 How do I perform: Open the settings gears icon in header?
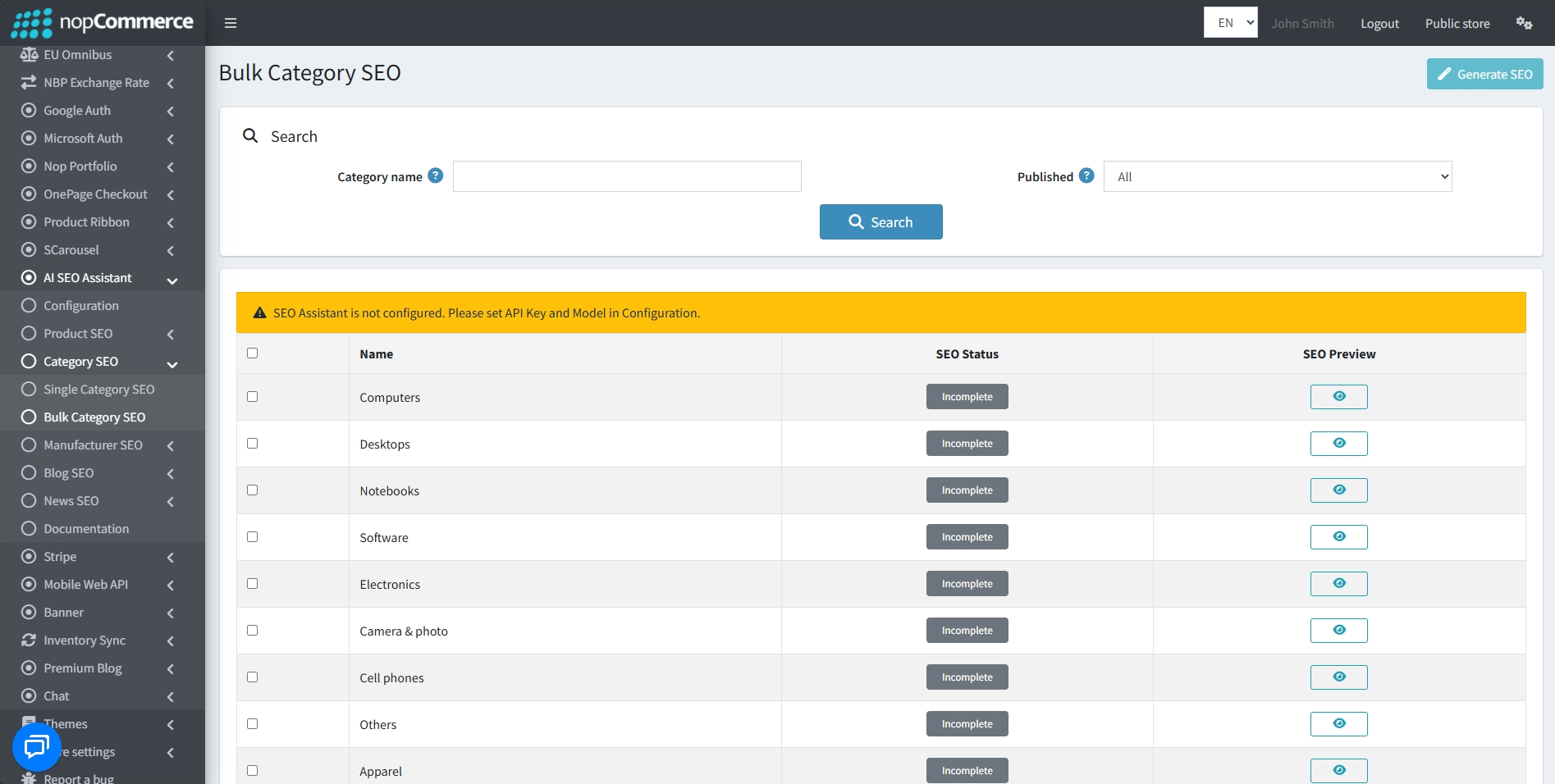(1524, 23)
